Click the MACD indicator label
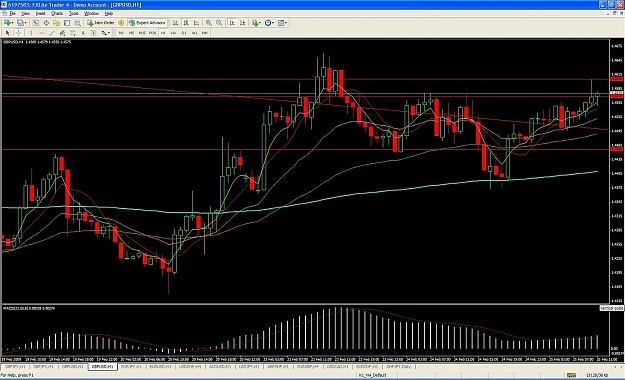This screenshot has width=625, height=380. [x=29, y=308]
